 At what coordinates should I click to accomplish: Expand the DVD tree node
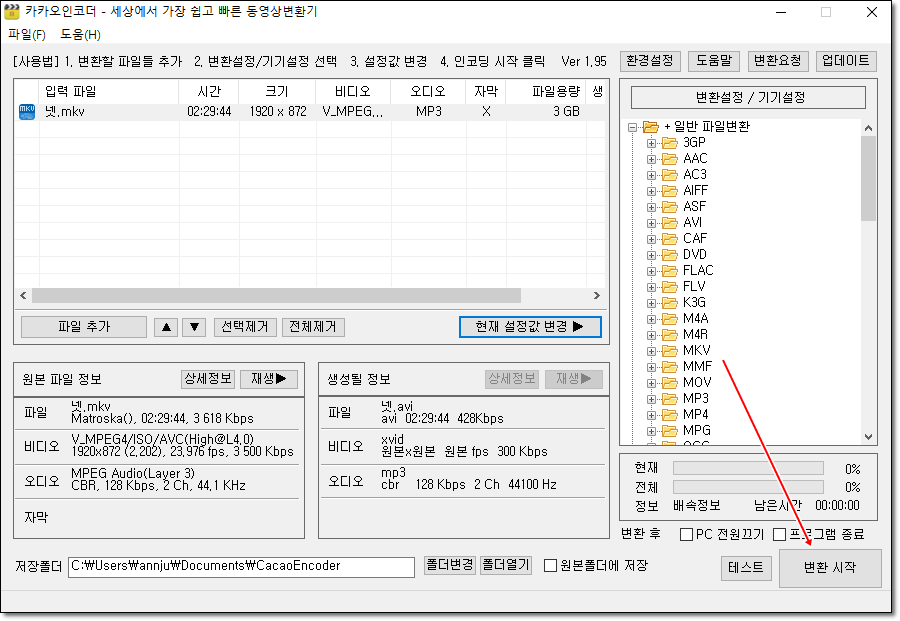click(651, 255)
